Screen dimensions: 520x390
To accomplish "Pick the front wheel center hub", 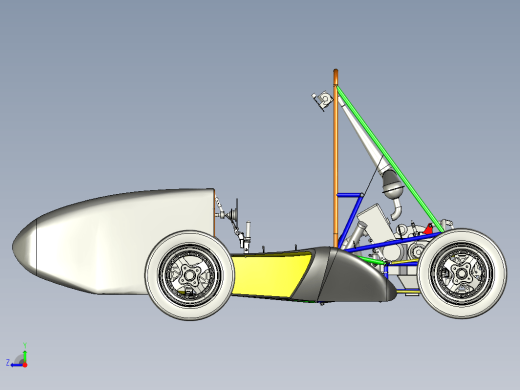I will click(190, 275).
